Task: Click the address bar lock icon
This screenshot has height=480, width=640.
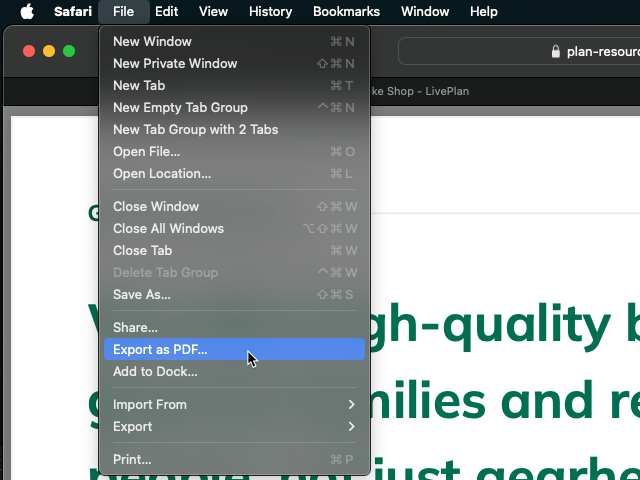Action: [556, 51]
